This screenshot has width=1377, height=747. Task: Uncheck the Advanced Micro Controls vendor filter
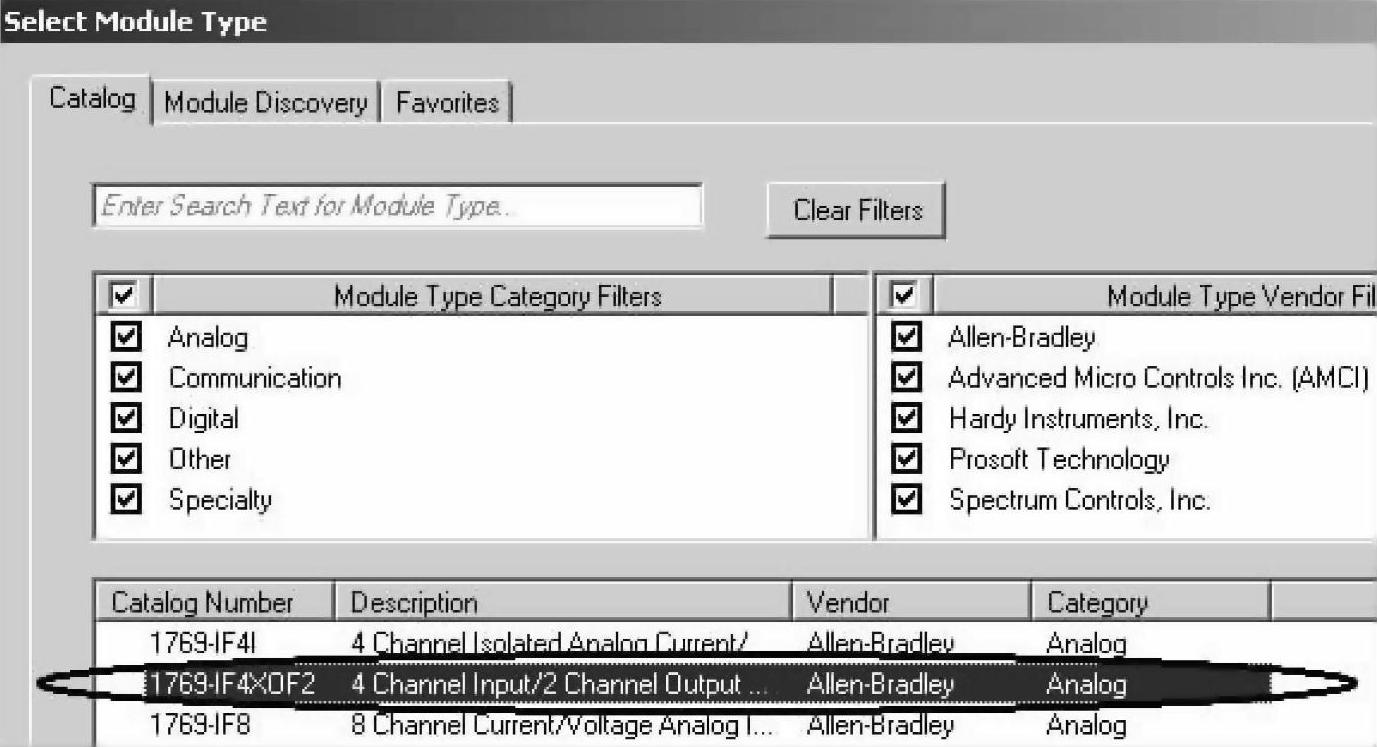906,378
